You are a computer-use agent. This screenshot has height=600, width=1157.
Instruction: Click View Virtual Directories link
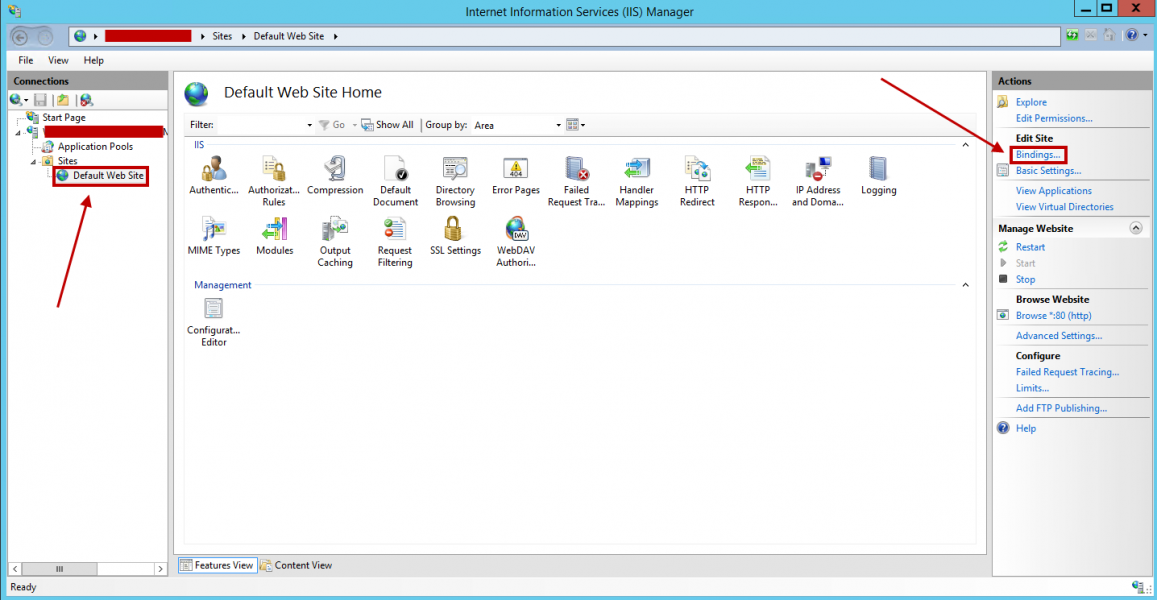pos(1065,207)
